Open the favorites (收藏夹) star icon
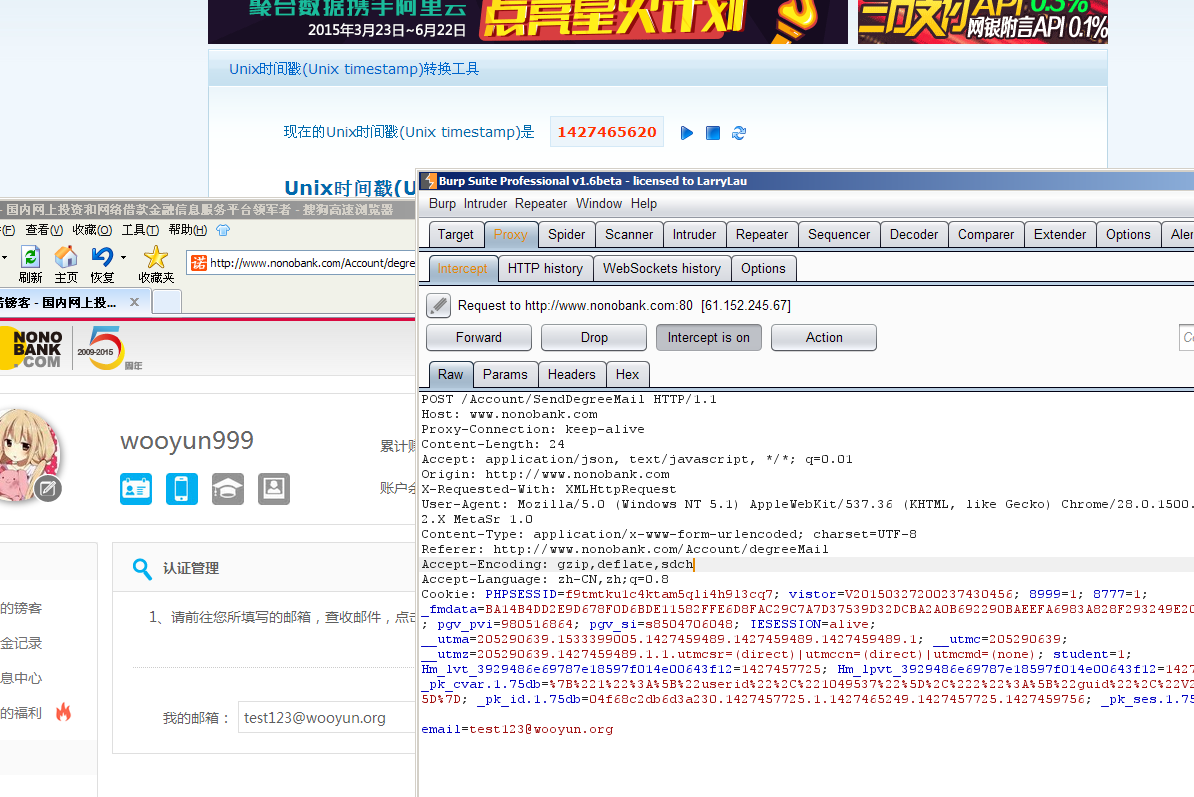This screenshot has height=797, width=1194. 156,257
